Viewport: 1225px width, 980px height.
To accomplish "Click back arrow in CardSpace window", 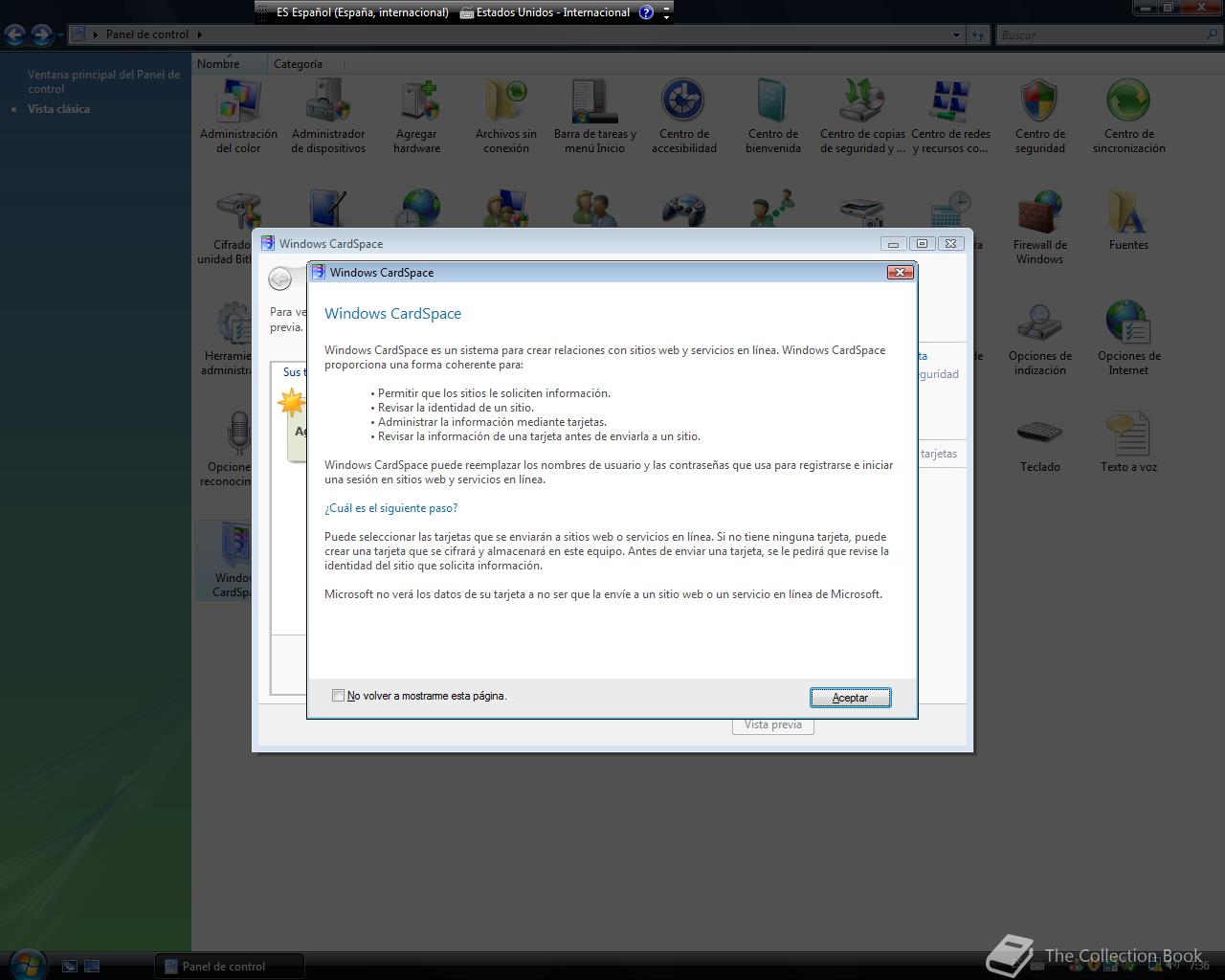I will coord(279,278).
